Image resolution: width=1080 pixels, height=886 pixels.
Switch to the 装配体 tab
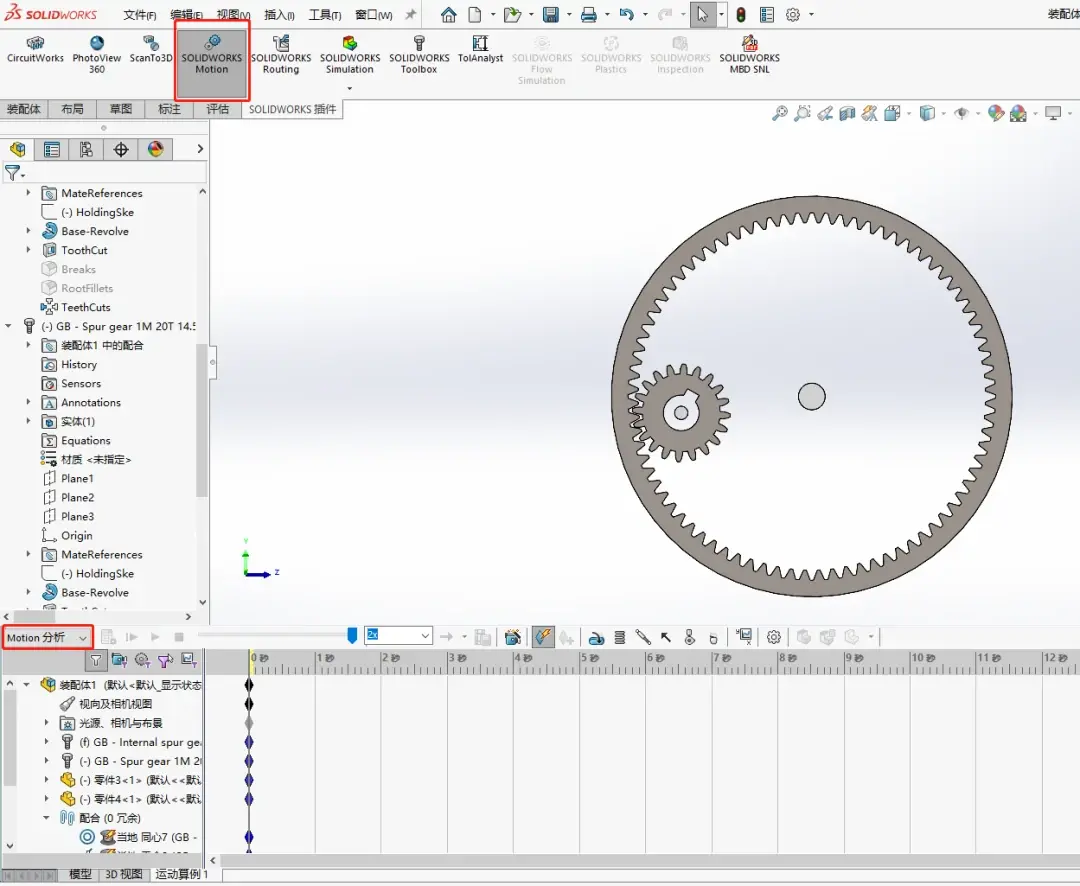pyautogui.click(x=24, y=109)
